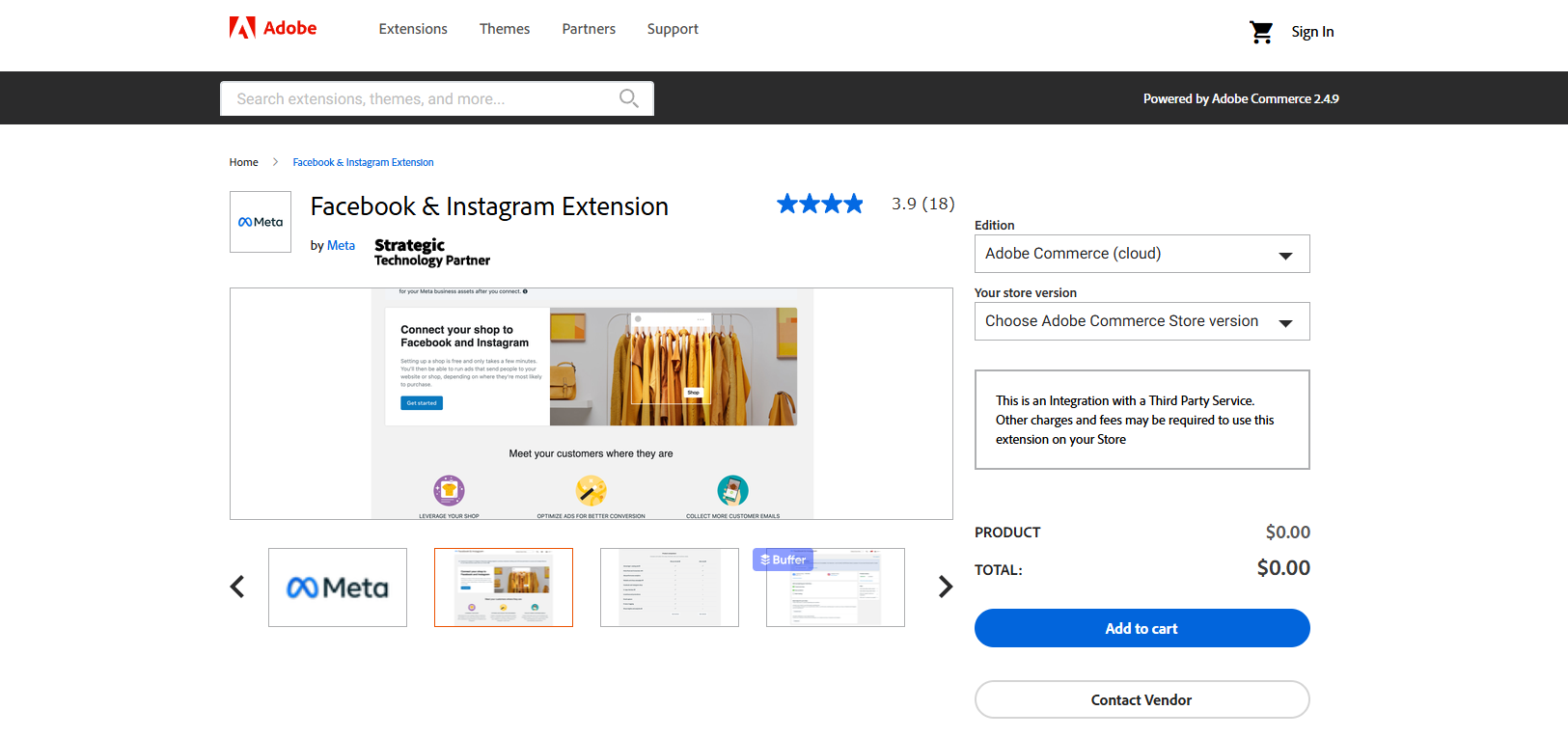
Task: Click the Adobe logo
Action: click(x=273, y=28)
